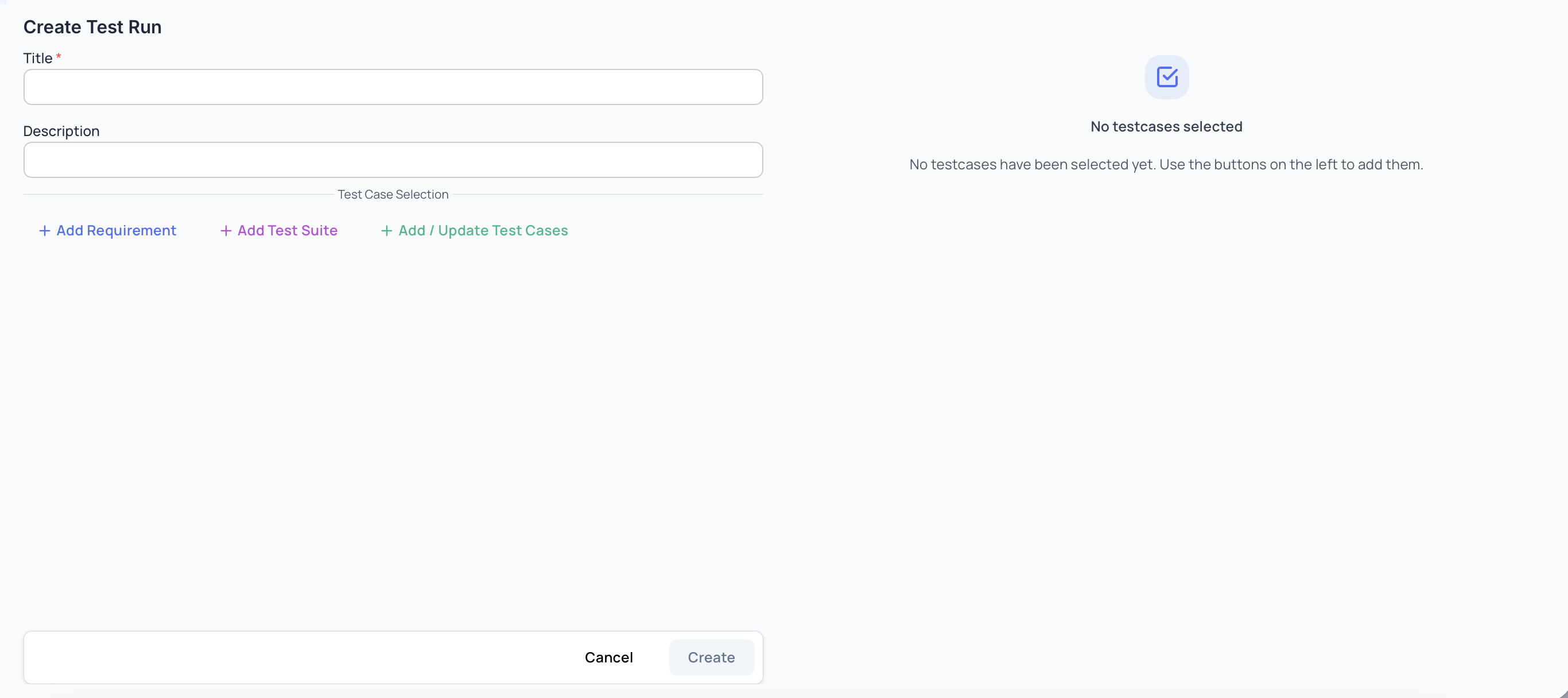The width and height of the screenshot is (1568, 698).
Task: Click the blue checkmark illustration icon
Action: [1166, 77]
